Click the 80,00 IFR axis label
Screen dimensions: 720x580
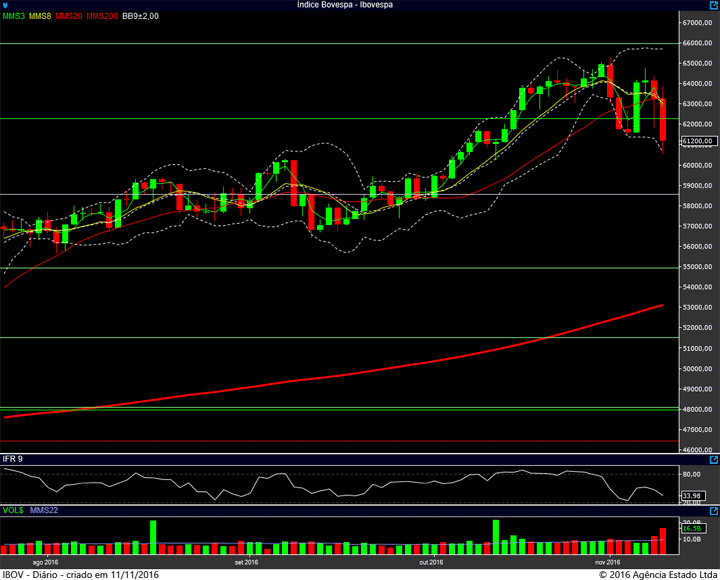pyautogui.click(x=692, y=474)
